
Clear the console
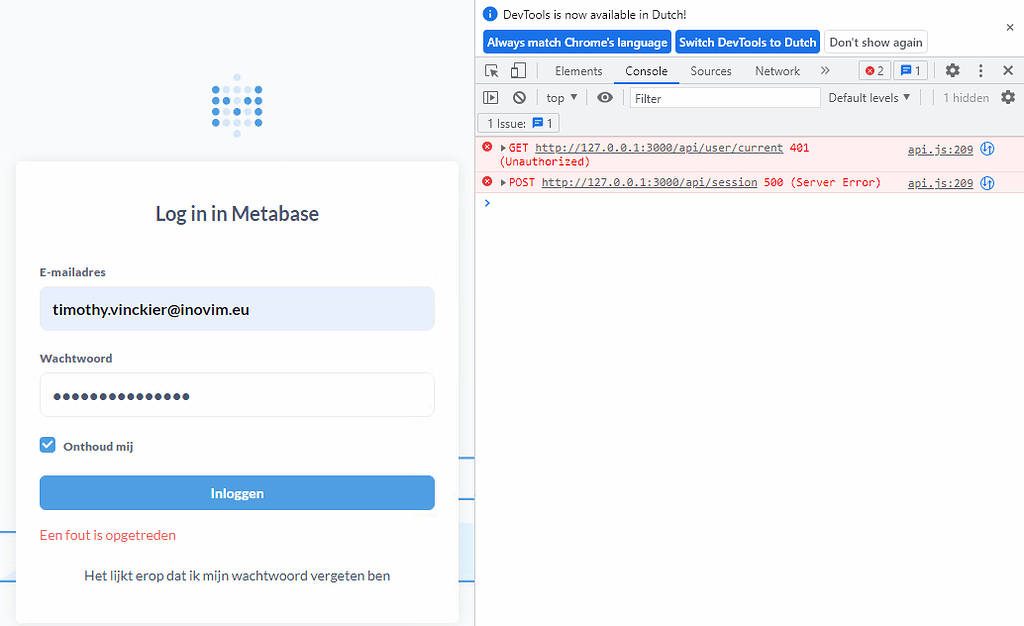pyautogui.click(x=519, y=98)
